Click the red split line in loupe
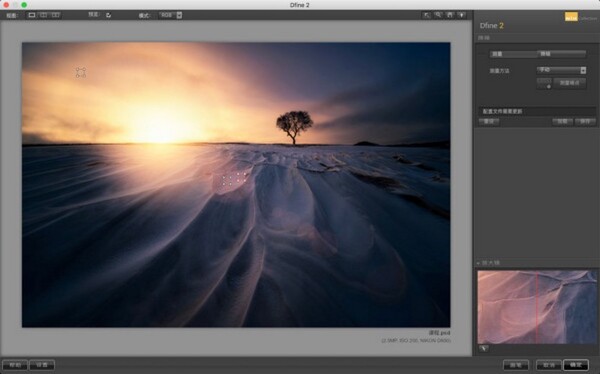This screenshot has height=374, width=600. tap(536, 307)
